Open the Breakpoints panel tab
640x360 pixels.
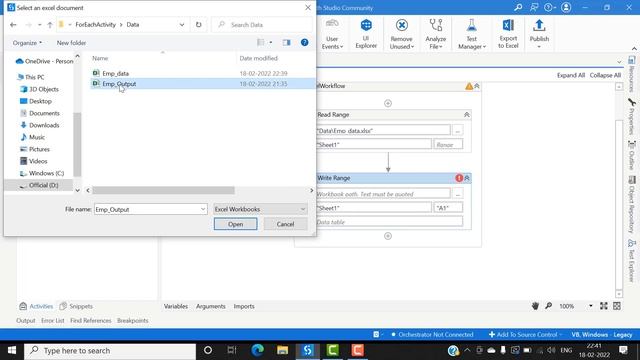[x=133, y=320]
